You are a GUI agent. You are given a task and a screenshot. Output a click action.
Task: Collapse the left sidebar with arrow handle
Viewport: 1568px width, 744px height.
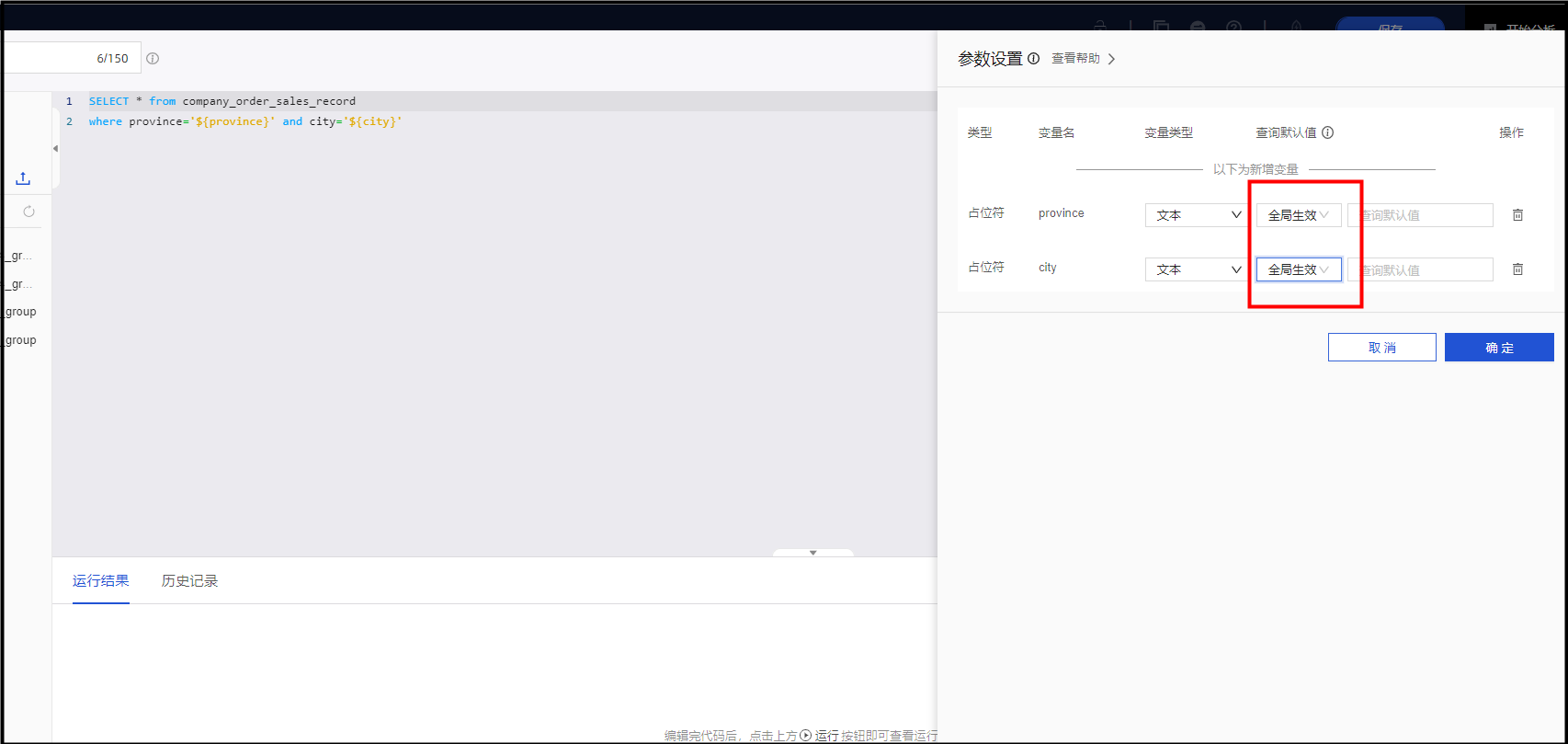[55, 148]
